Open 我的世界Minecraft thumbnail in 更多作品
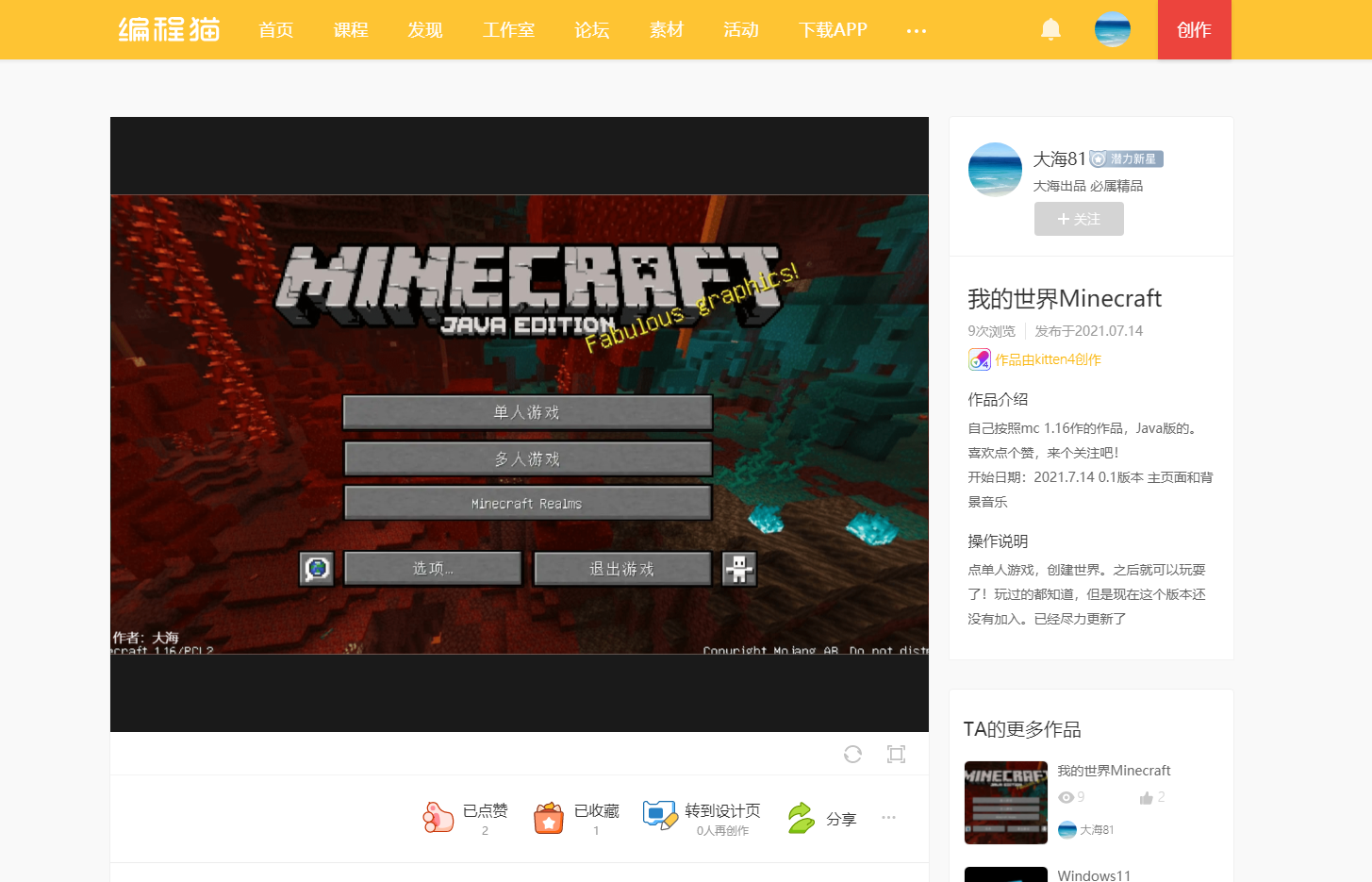The image size is (1372, 882). (1006, 803)
